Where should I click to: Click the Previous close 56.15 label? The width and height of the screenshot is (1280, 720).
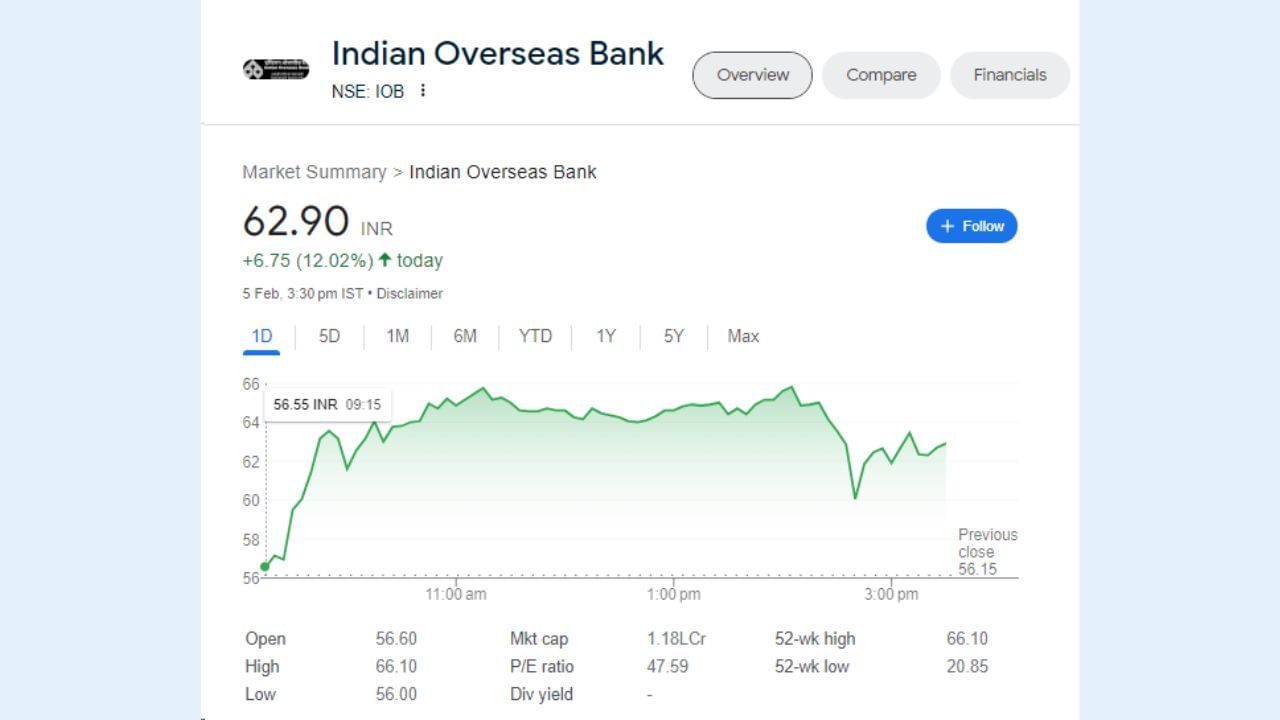986,552
